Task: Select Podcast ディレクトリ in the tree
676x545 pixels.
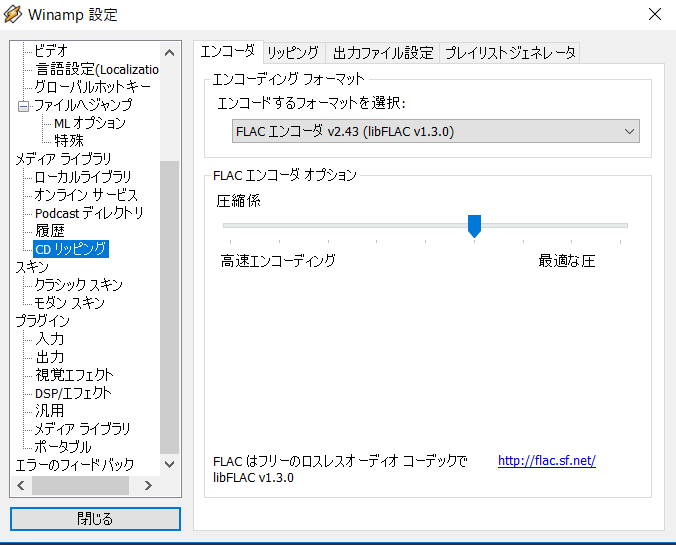Action: [89, 213]
